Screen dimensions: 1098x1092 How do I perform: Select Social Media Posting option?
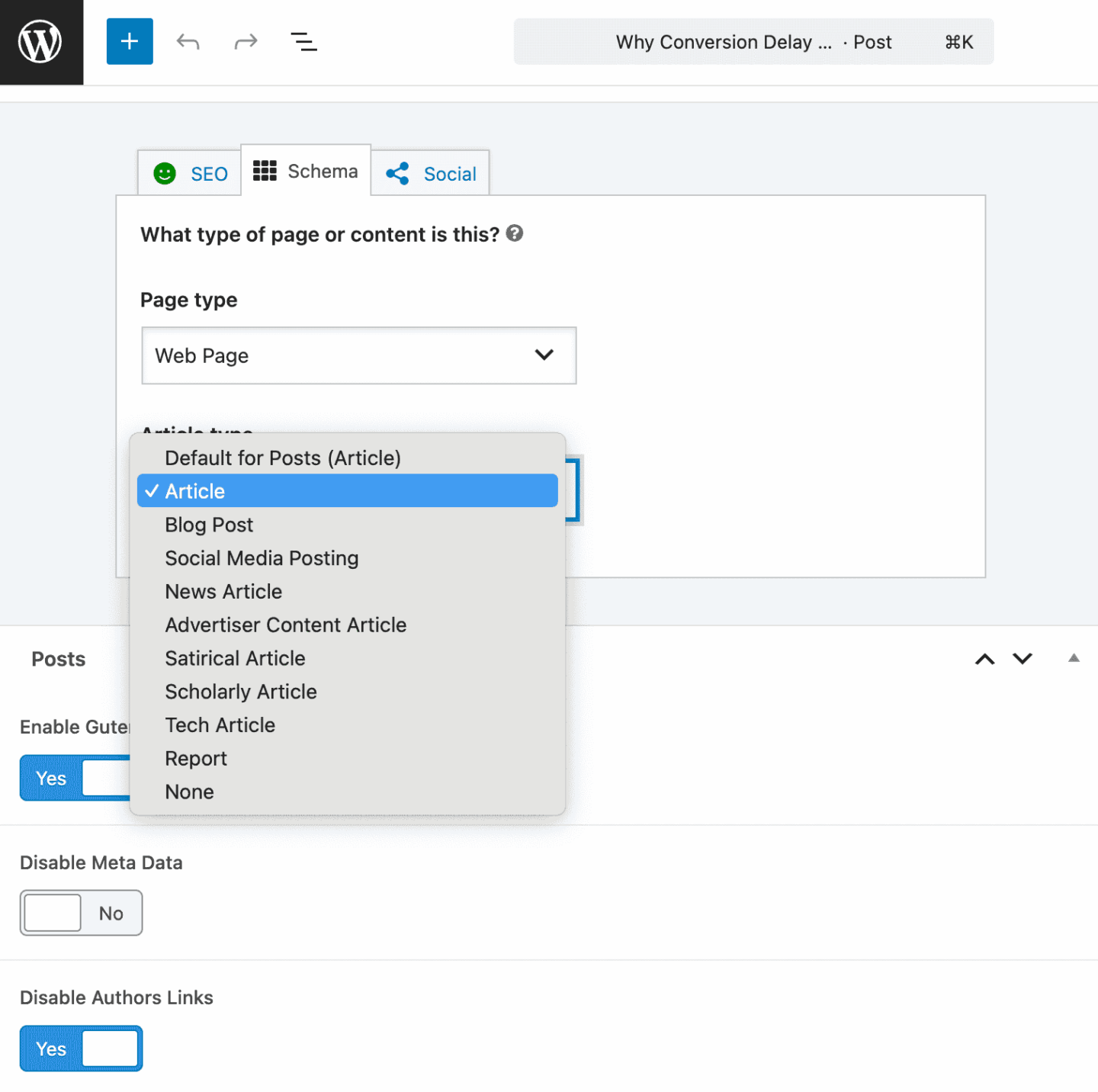(348, 558)
